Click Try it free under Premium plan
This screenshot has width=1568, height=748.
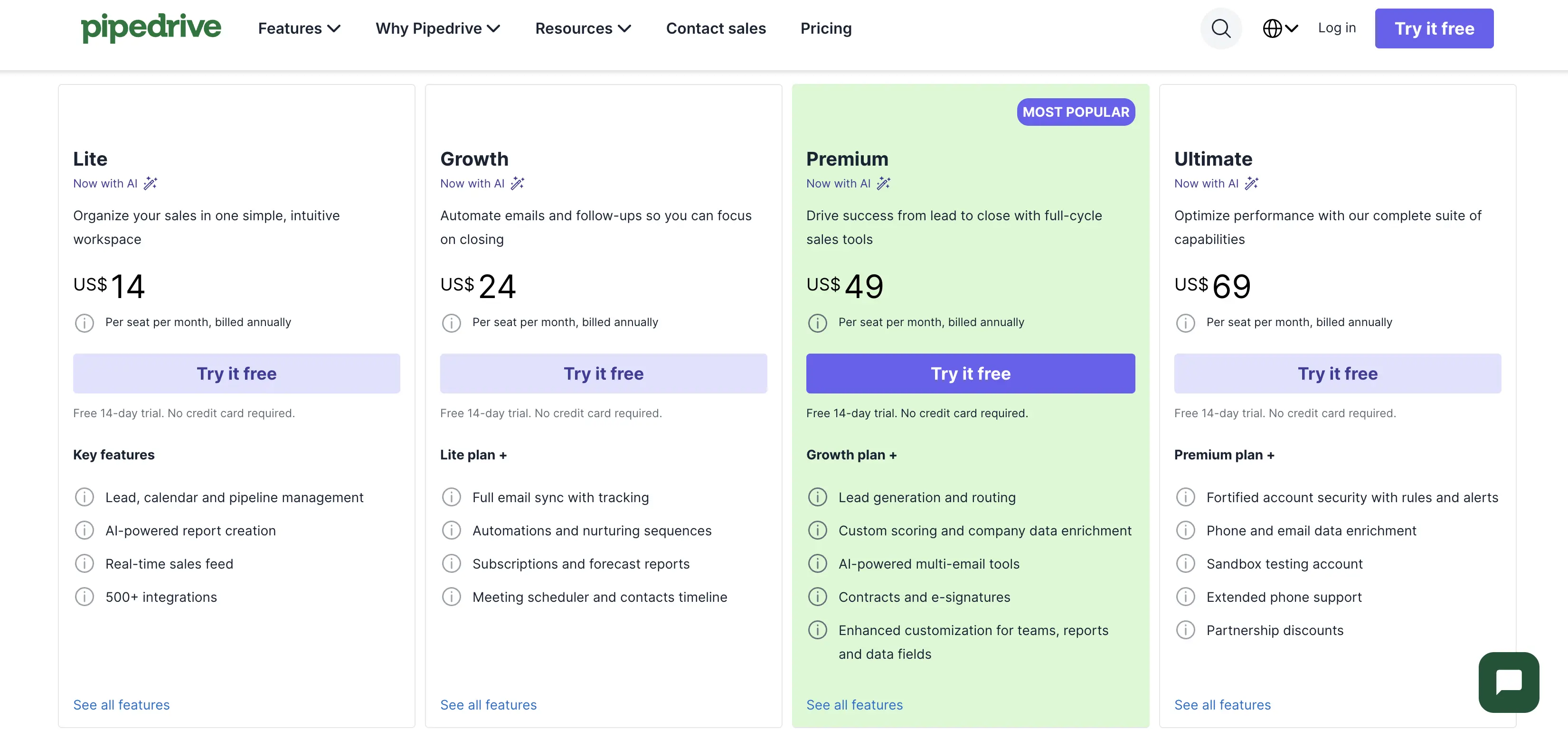click(970, 374)
